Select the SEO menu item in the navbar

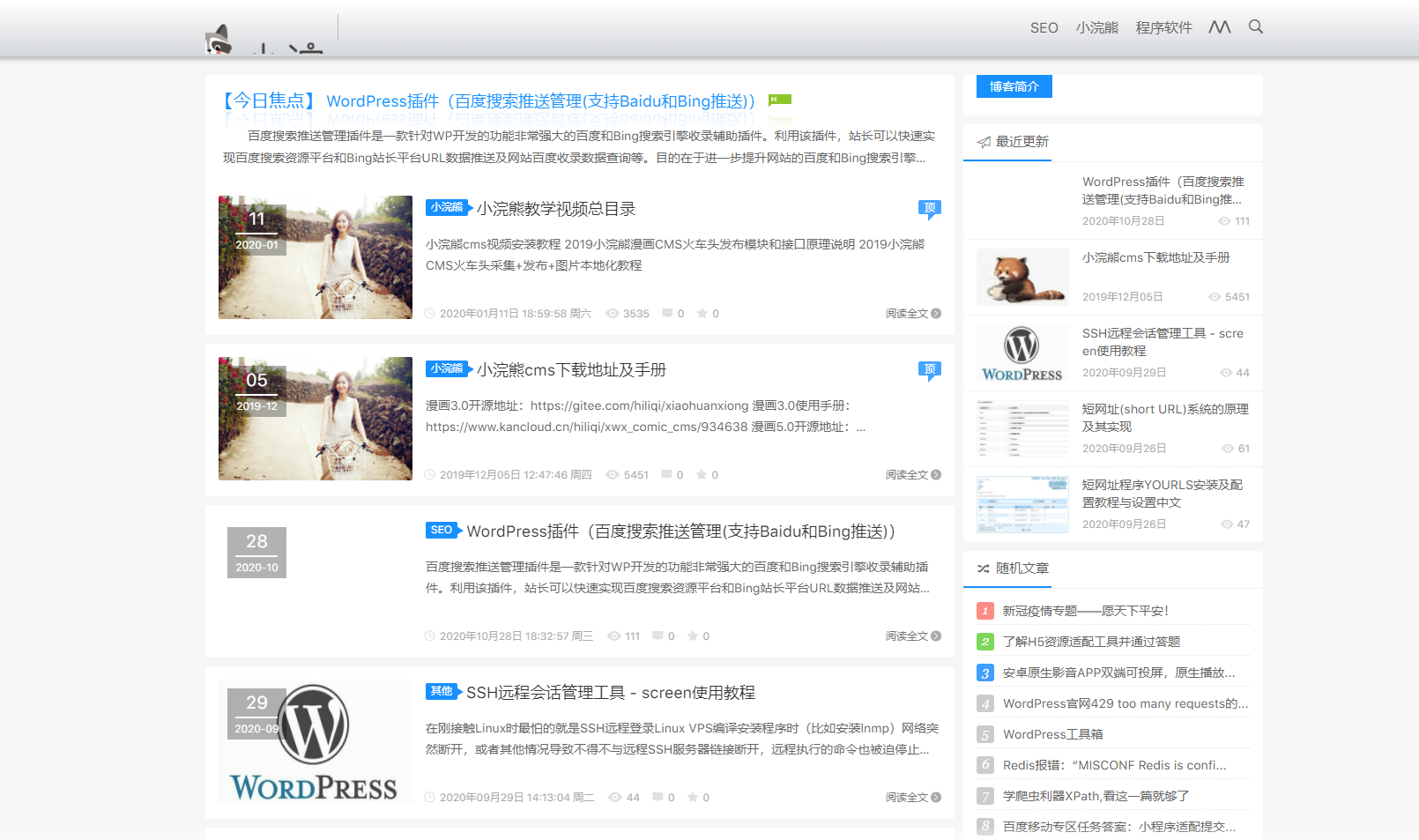pyautogui.click(x=1044, y=27)
